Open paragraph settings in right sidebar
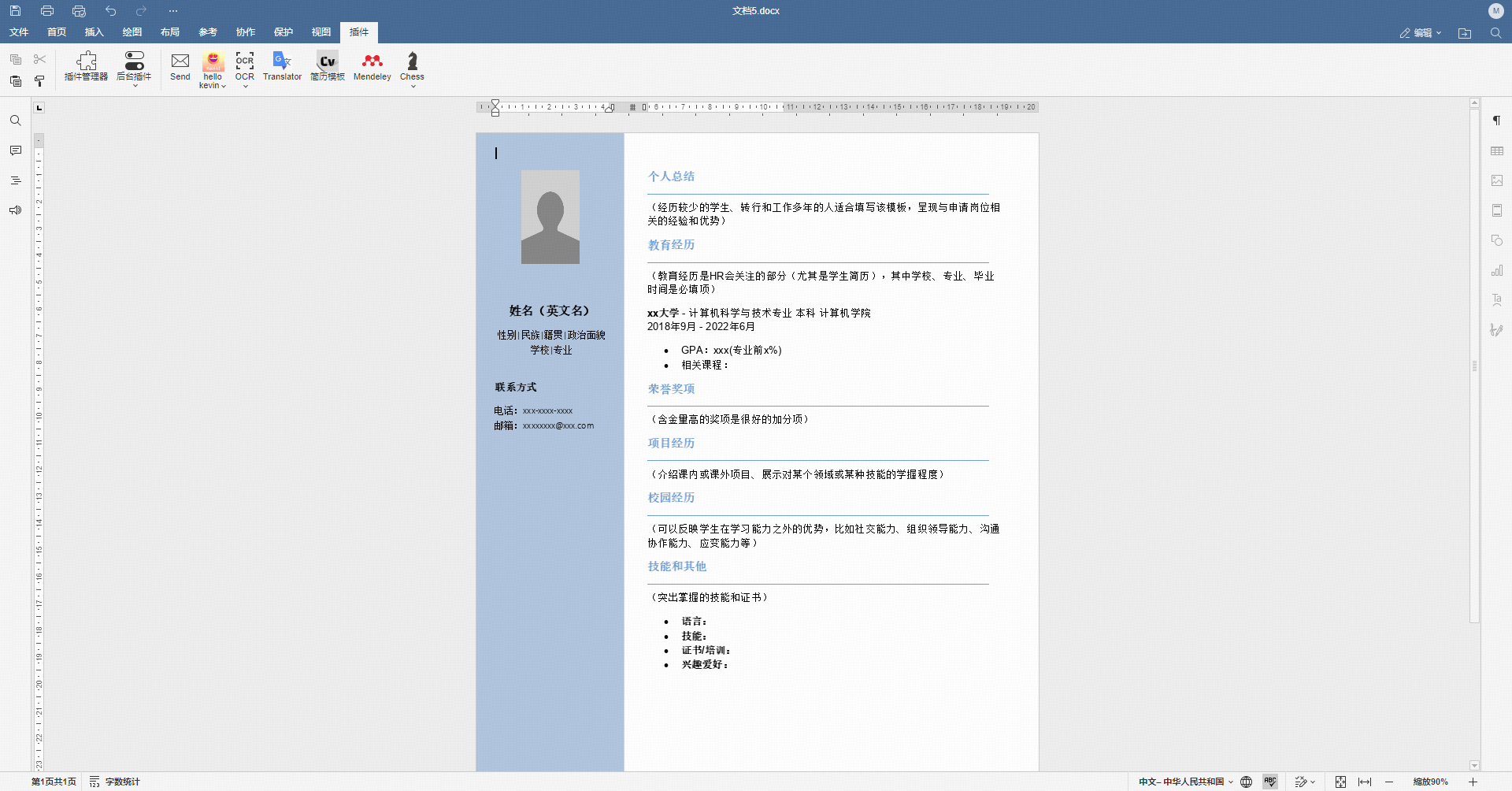Viewport: 1512px width, 791px height. 1497,121
